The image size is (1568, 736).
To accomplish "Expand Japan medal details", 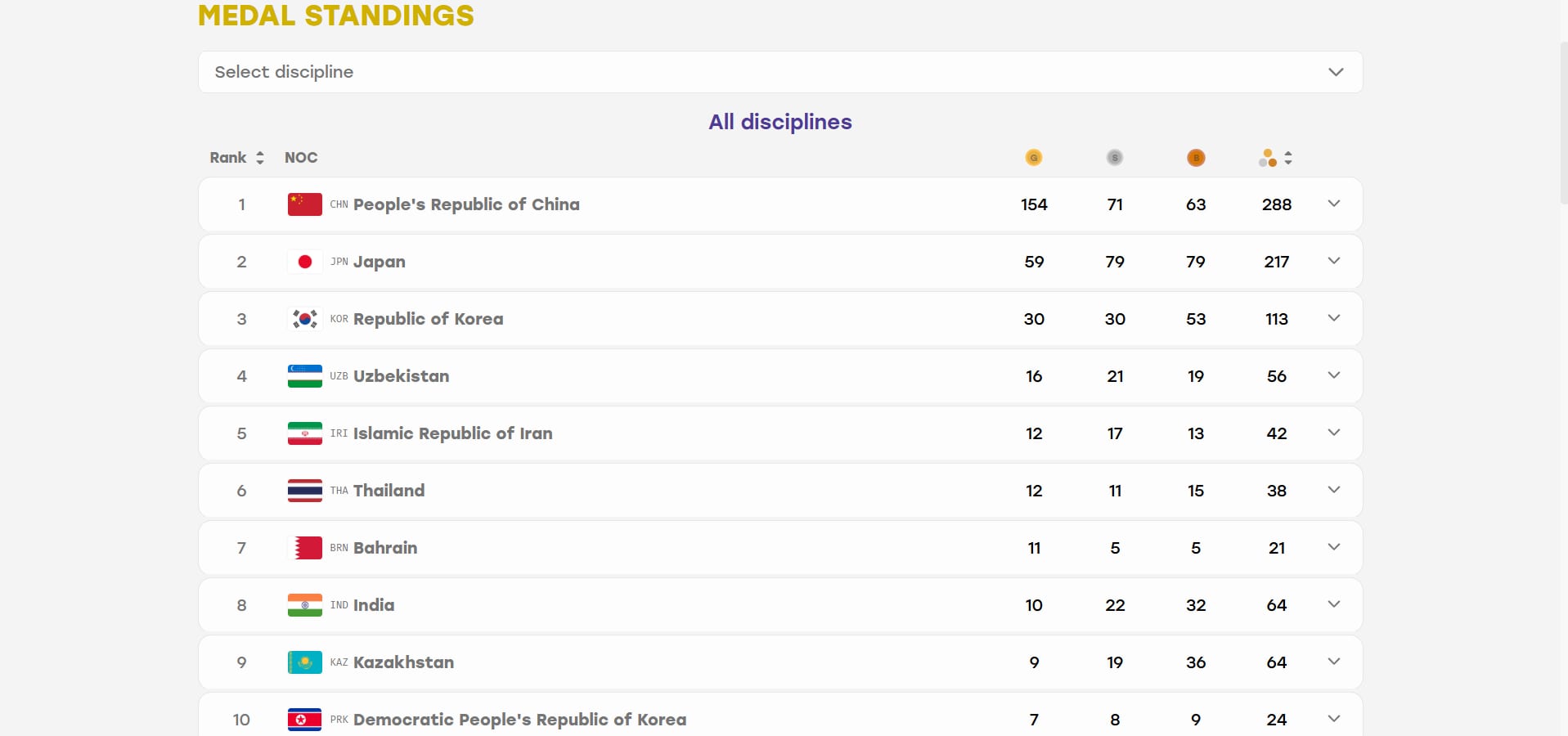I will (x=1334, y=261).
